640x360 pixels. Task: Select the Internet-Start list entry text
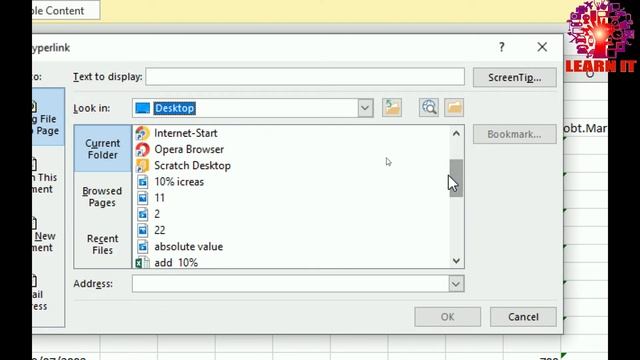186,133
